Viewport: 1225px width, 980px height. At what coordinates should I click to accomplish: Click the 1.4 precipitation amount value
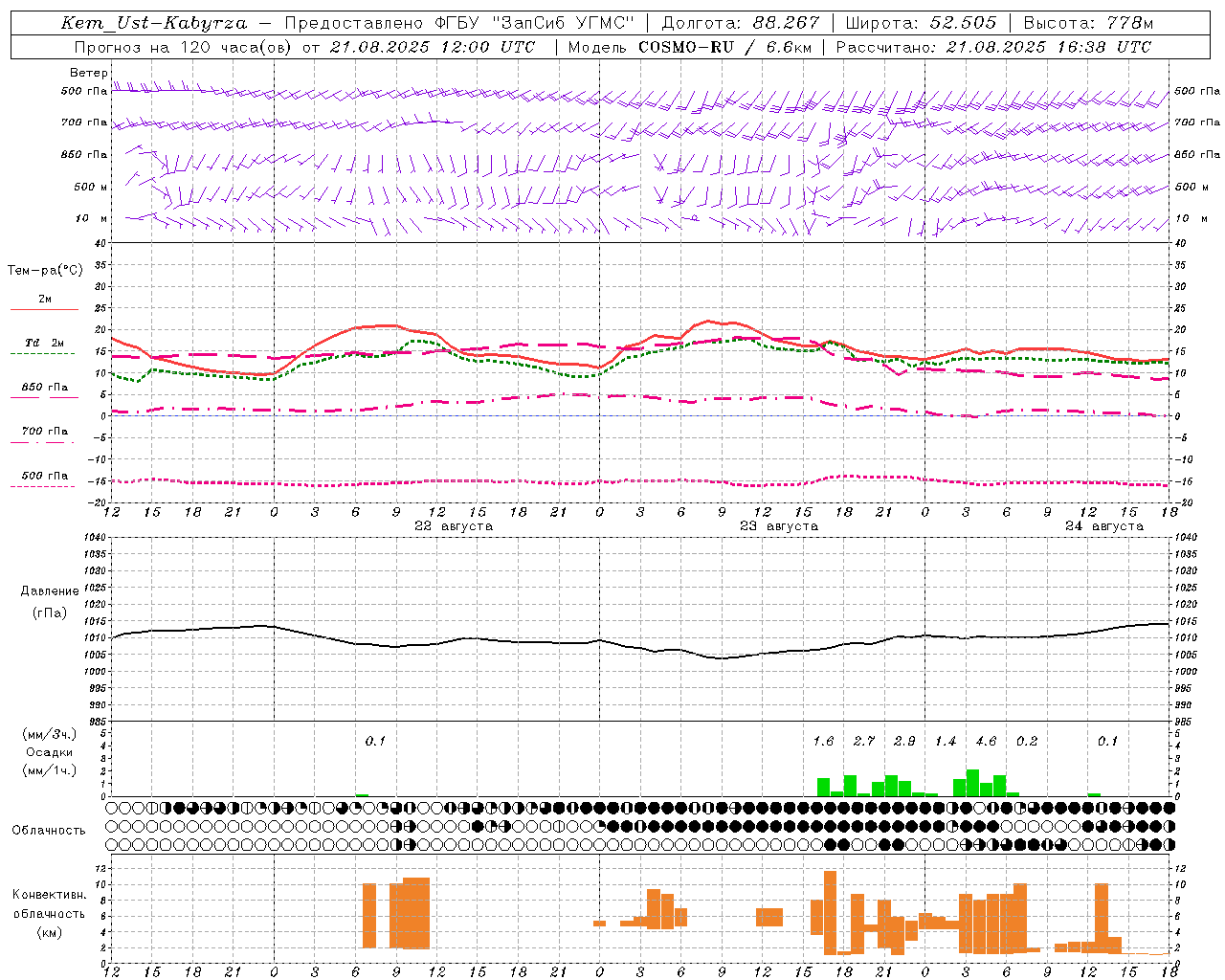pyautogui.click(x=946, y=742)
